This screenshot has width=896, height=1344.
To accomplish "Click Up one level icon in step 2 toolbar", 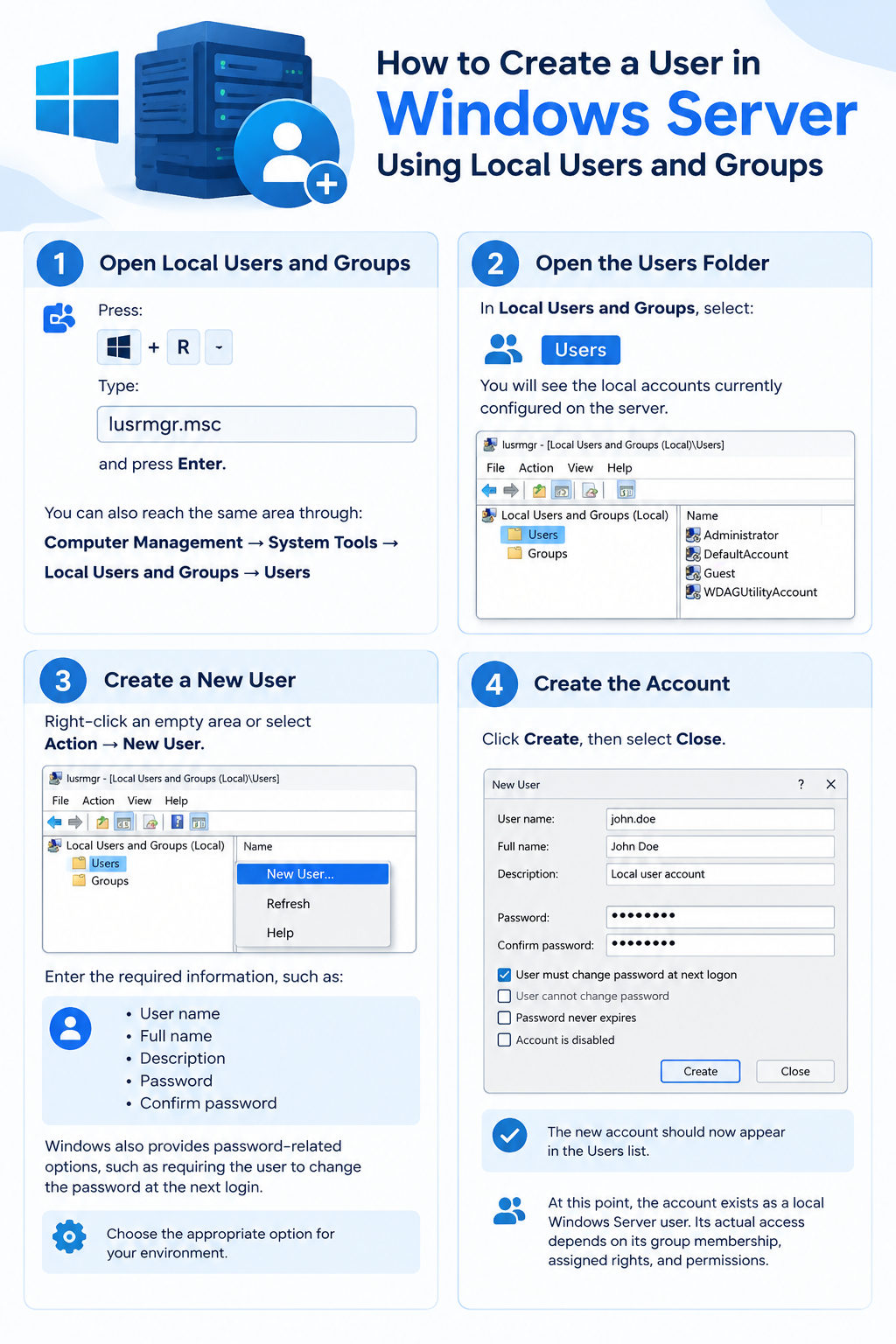I will point(540,491).
